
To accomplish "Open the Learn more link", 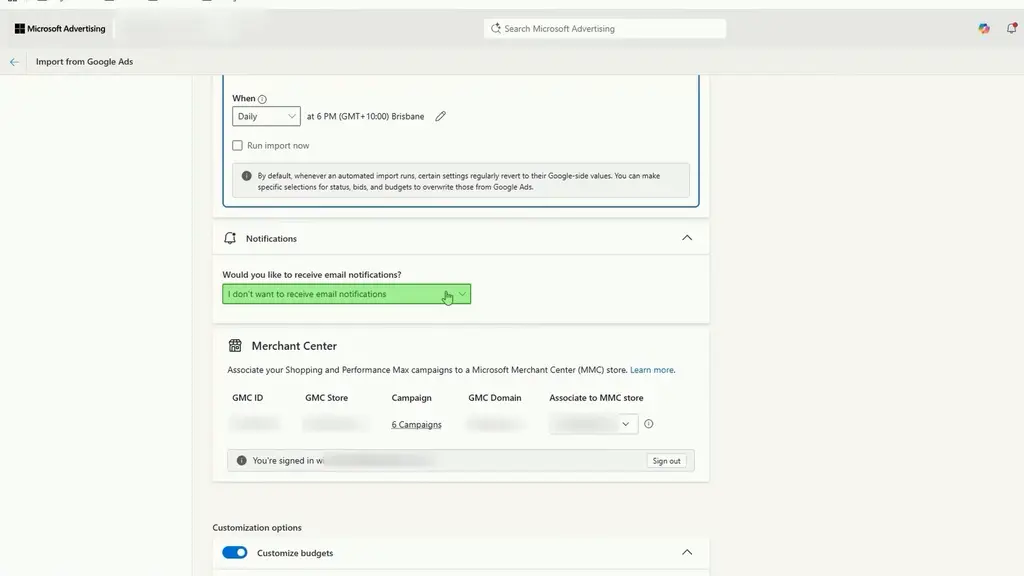I will [x=652, y=370].
